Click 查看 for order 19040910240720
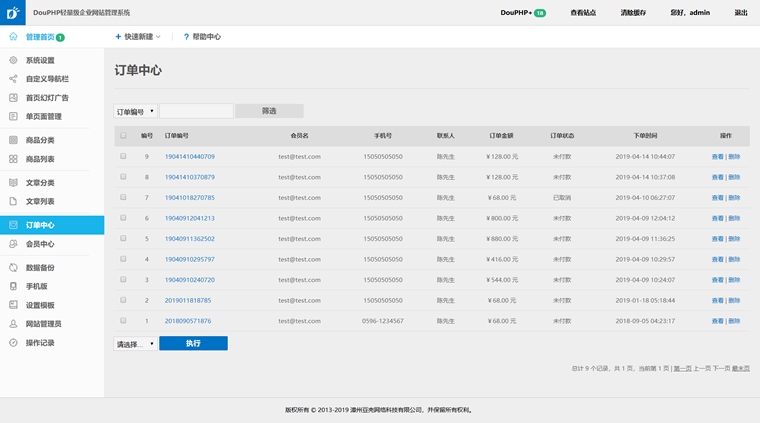 pos(717,280)
